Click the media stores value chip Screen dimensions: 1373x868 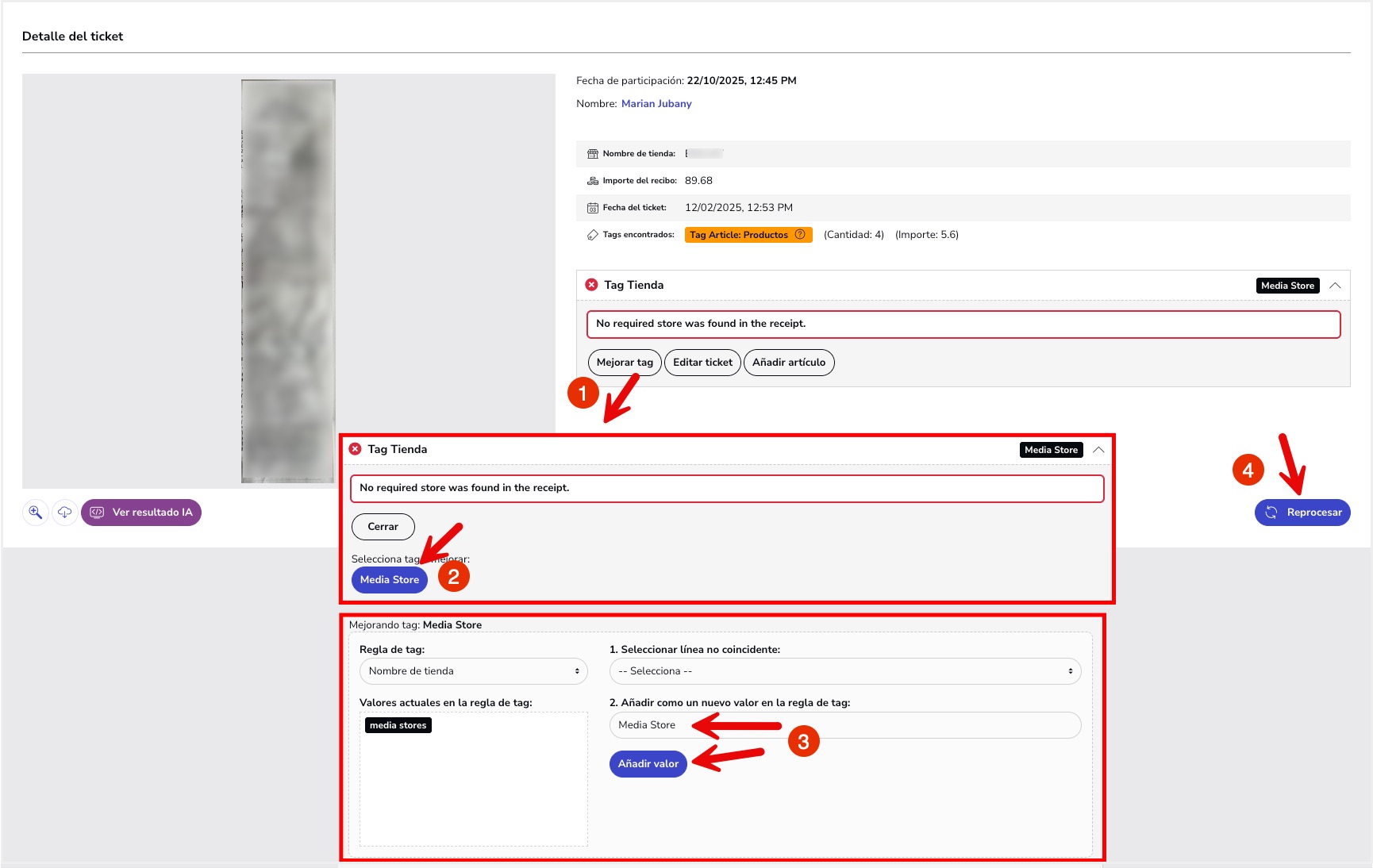click(x=398, y=725)
